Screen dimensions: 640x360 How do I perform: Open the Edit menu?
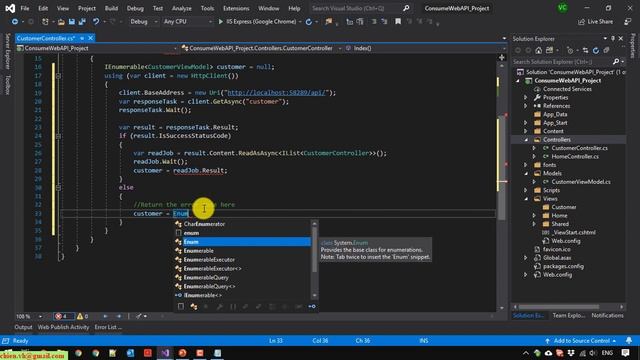coord(43,8)
